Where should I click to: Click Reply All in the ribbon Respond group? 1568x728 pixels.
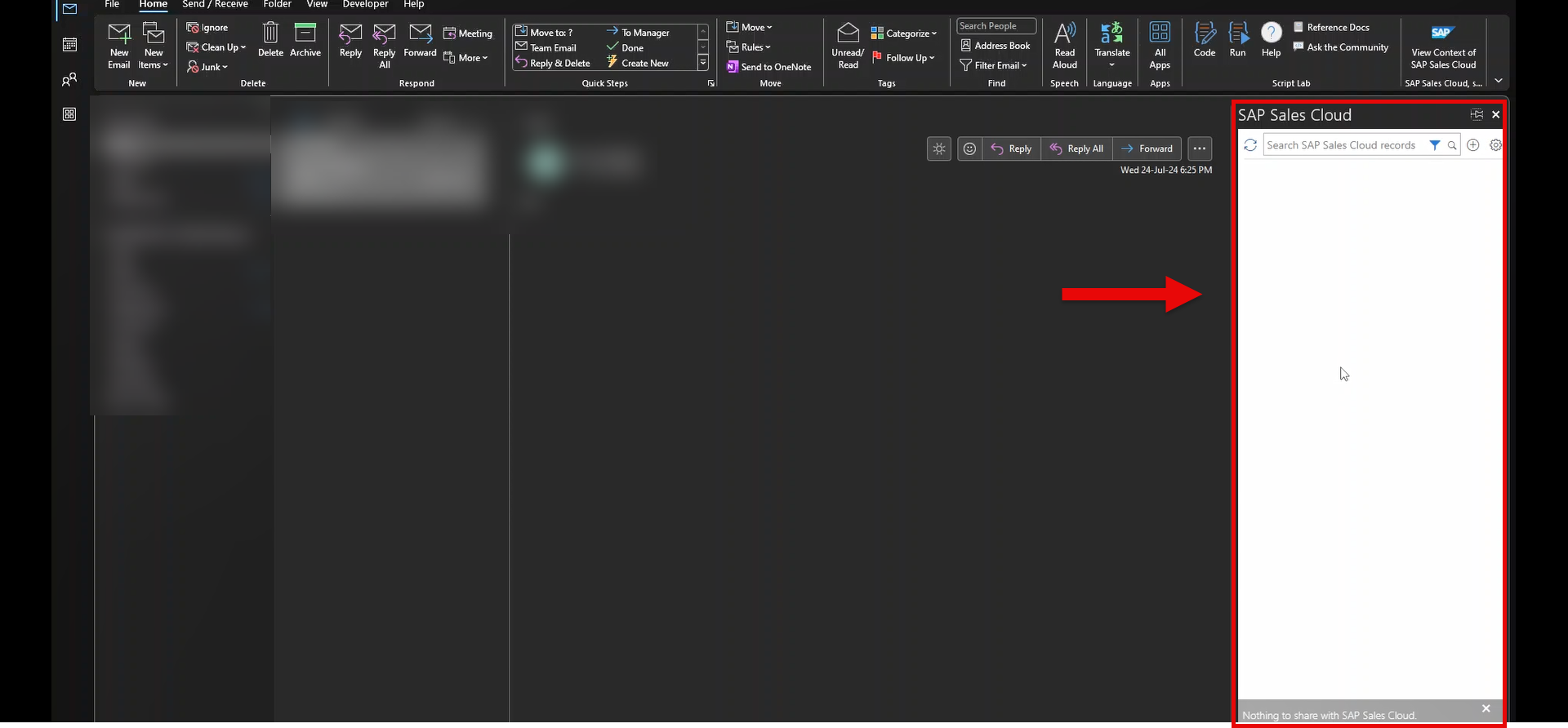click(x=385, y=46)
